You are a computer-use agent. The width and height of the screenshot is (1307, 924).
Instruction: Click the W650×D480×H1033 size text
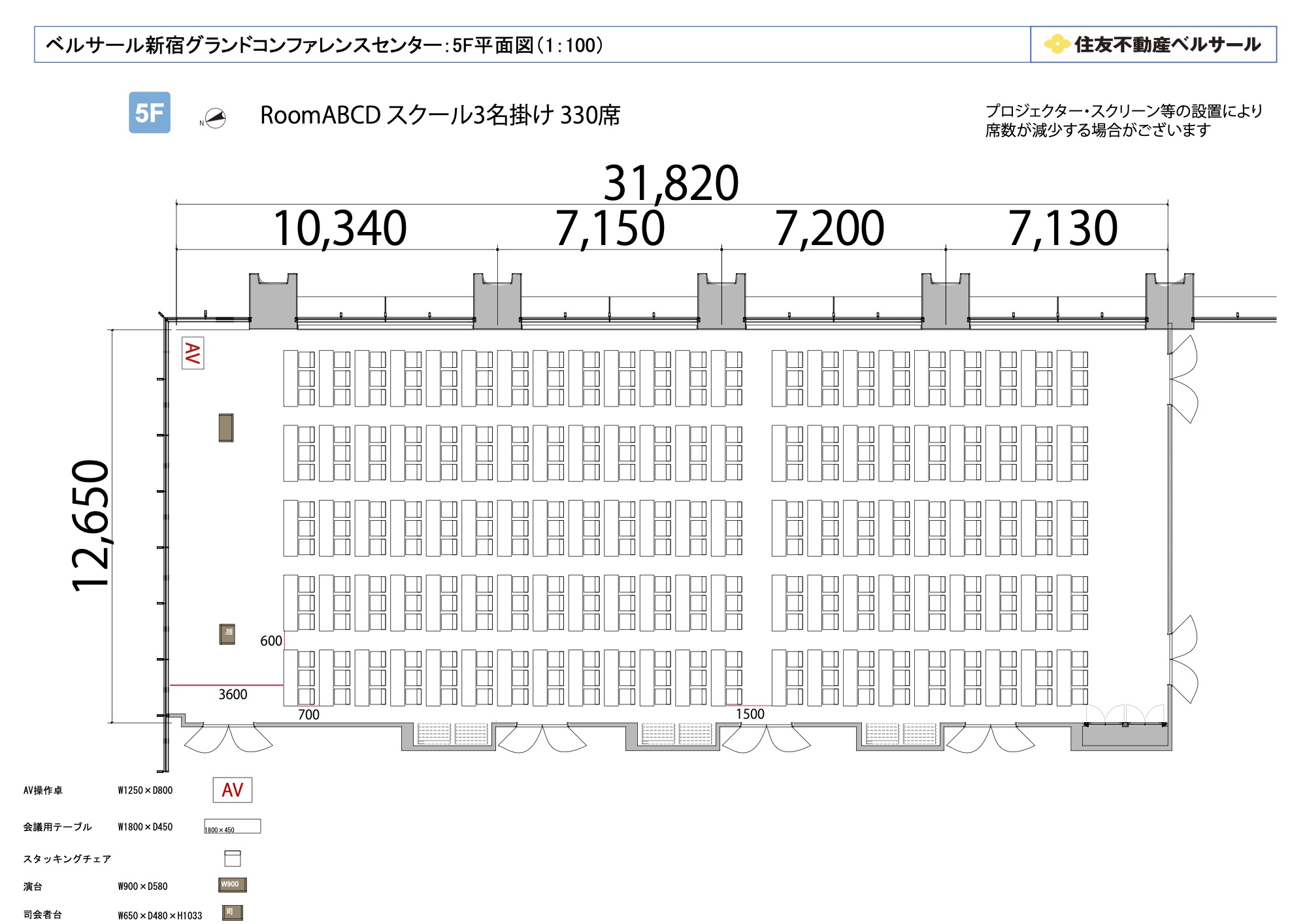pyautogui.click(x=160, y=916)
